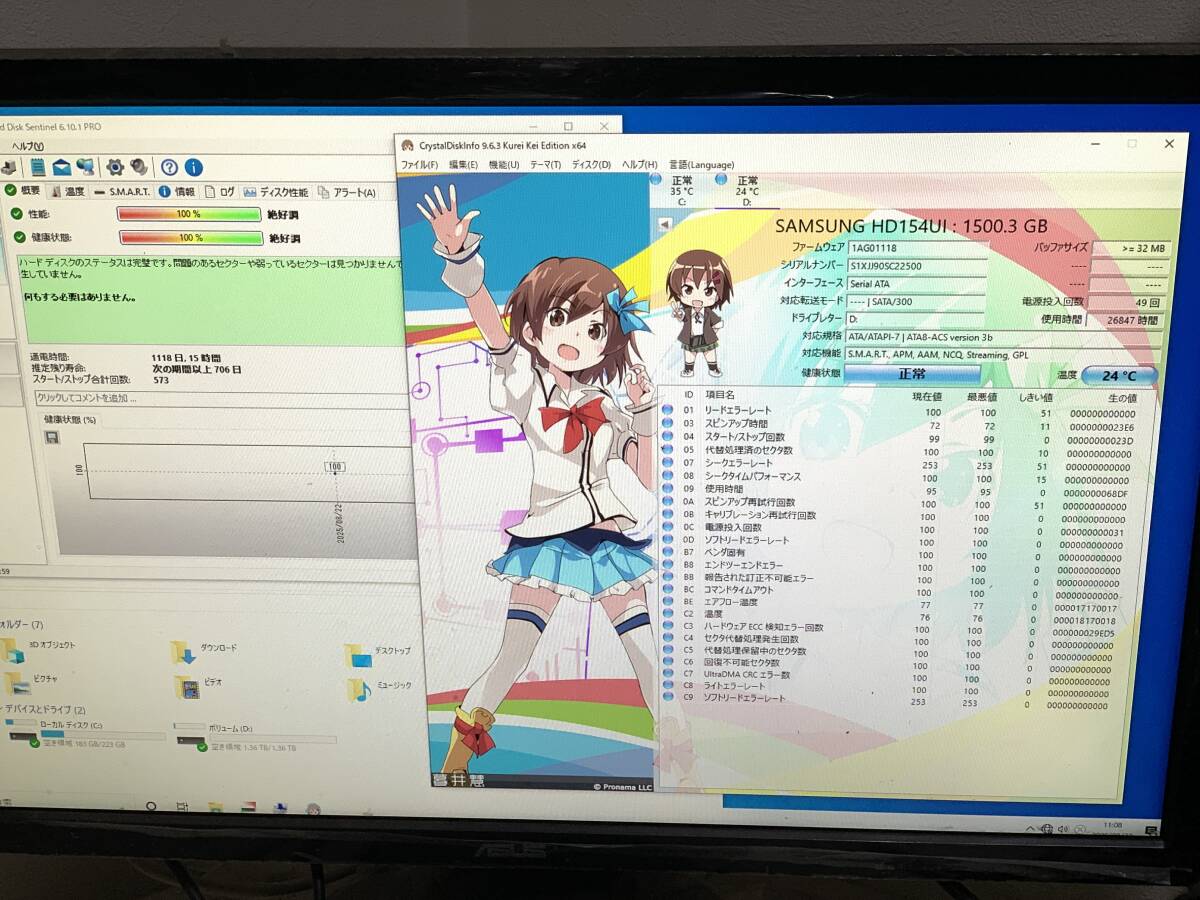The width and height of the screenshot is (1200, 900).
Task: Click the envelope e-mail icon in Hard Disk Sentinel
Action: (61, 167)
